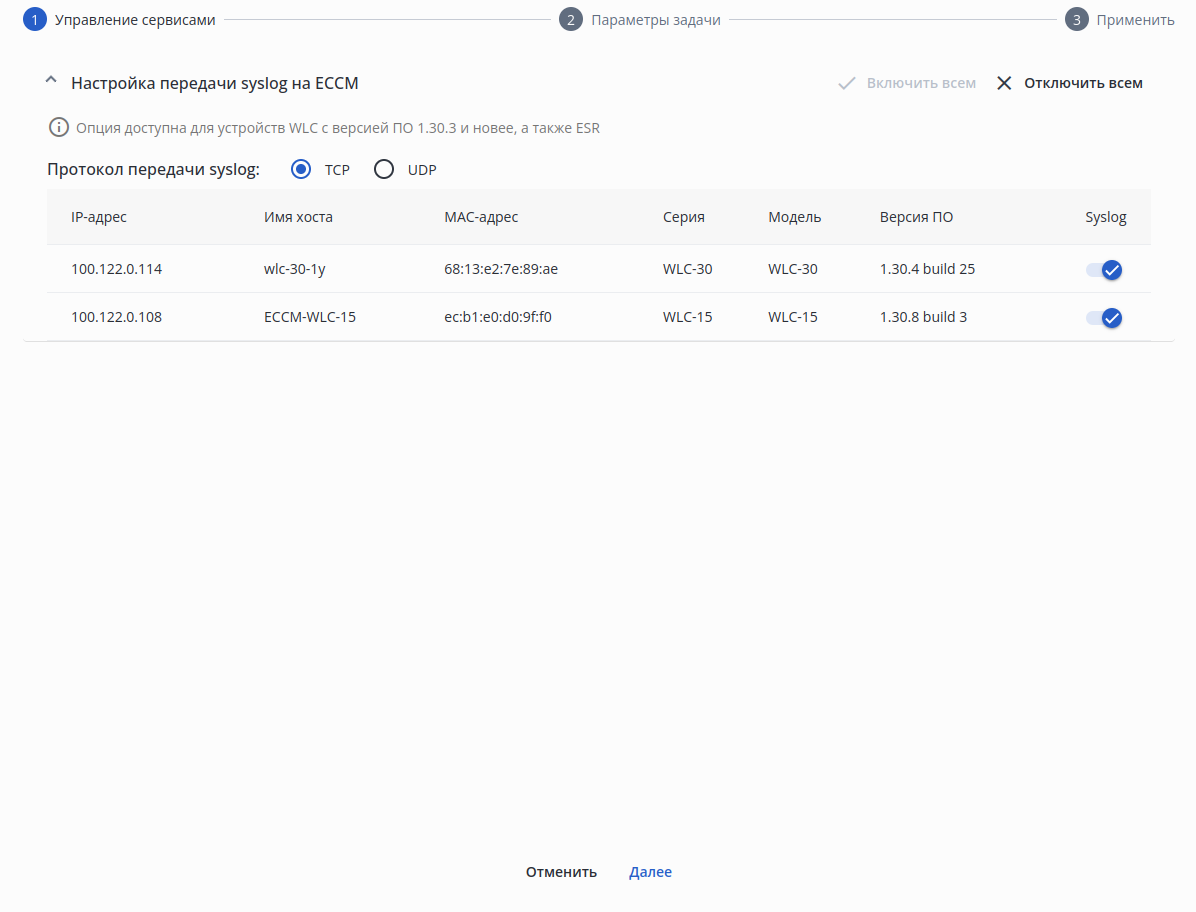Select the UDP protocol radio button
Screen dimensions: 1196x912
point(384,169)
